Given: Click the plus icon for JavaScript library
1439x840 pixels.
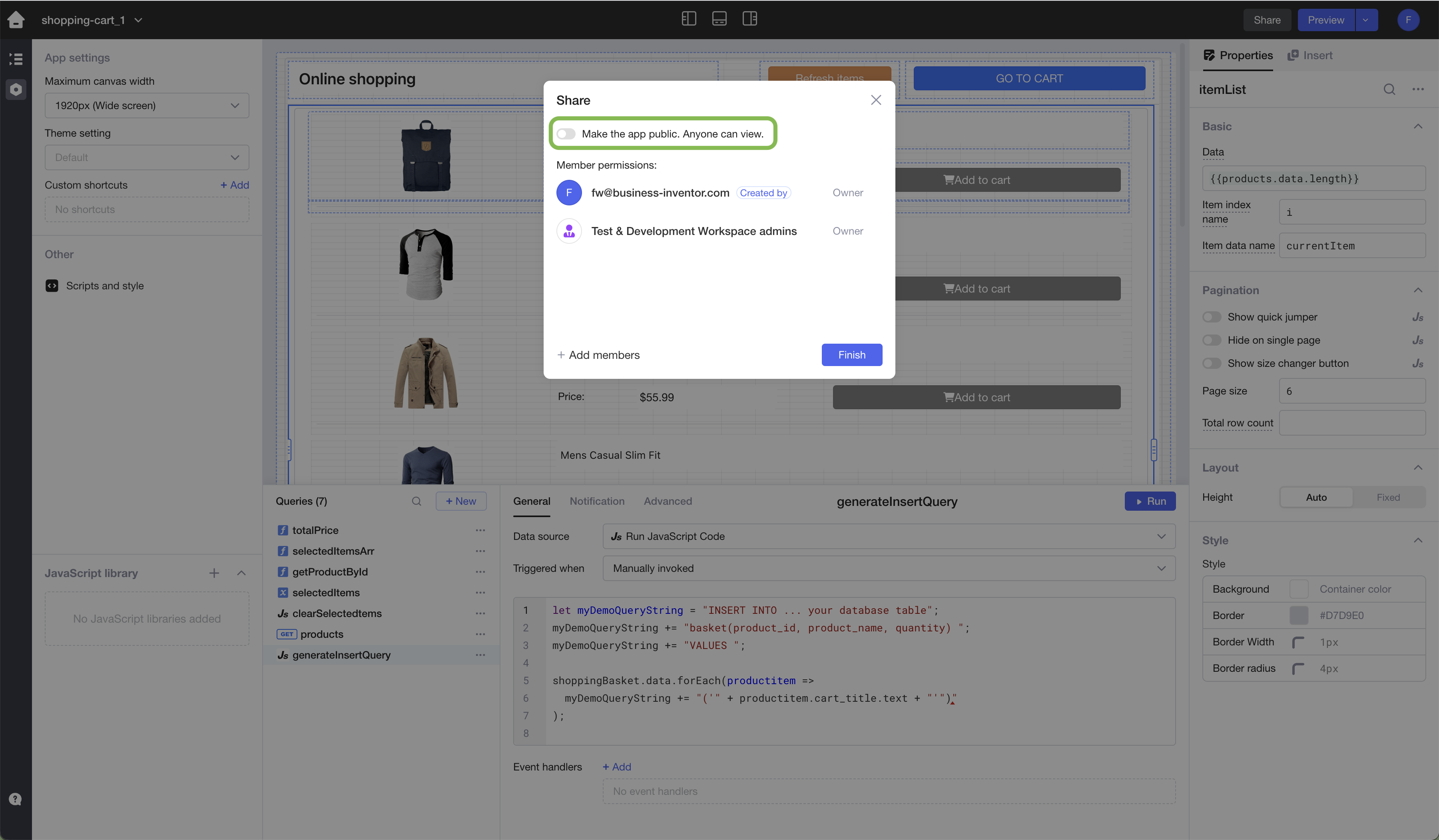Looking at the screenshot, I should coord(214,573).
